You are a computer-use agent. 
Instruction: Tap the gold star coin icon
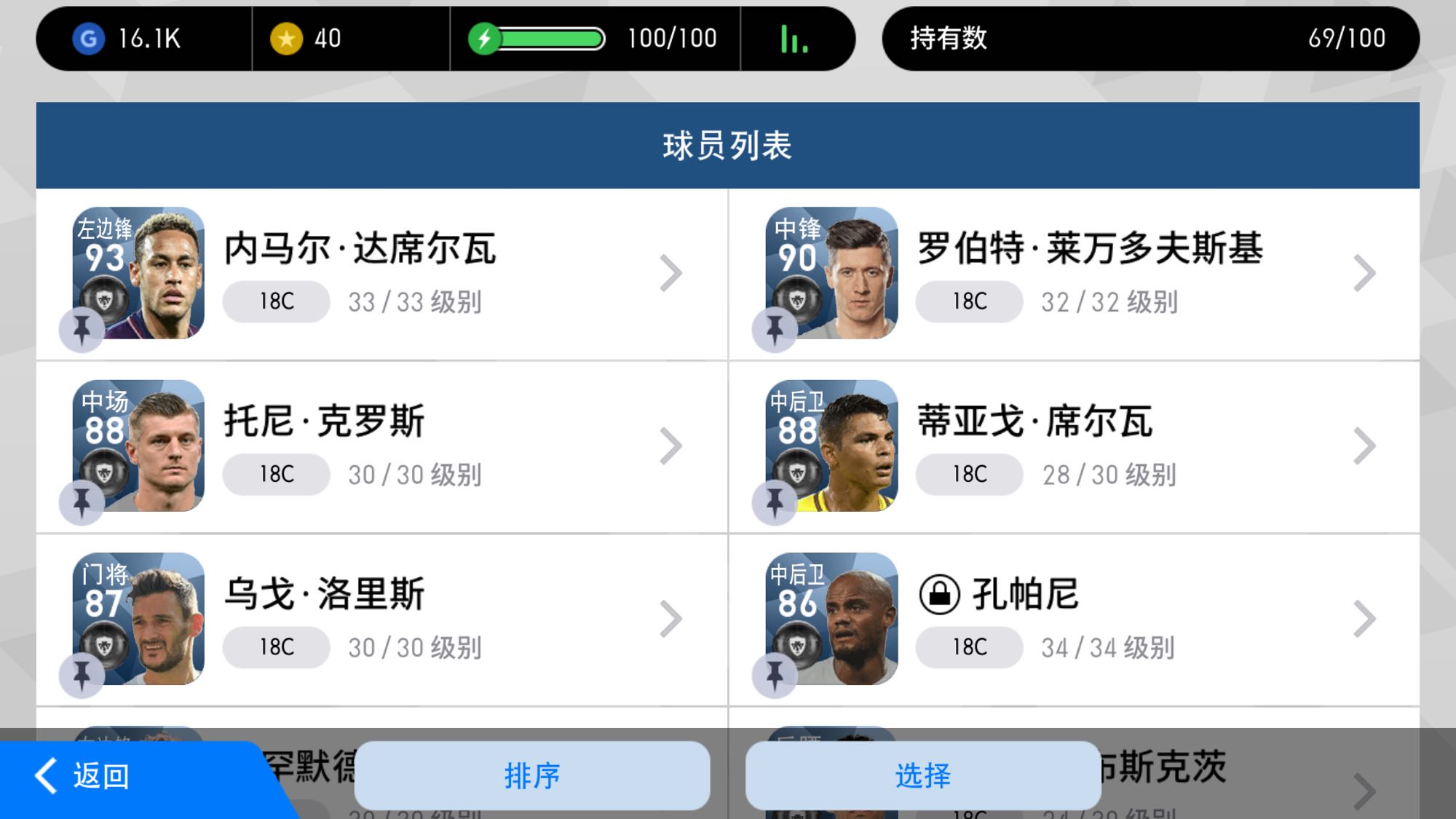coord(286,39)
